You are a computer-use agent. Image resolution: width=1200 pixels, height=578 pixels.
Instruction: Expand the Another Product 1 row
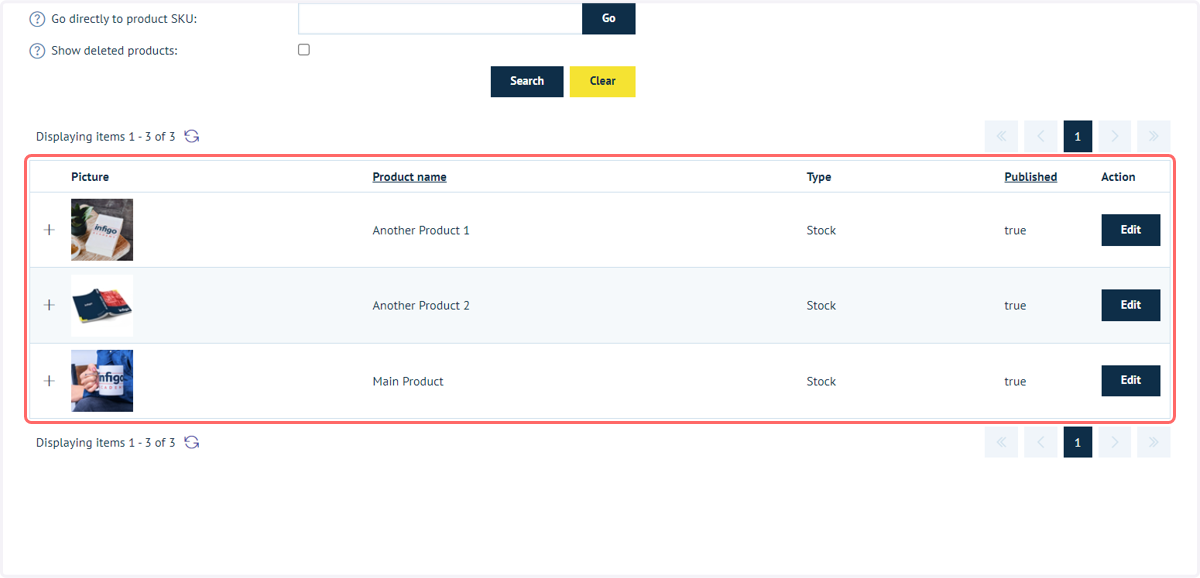pos(49,230)
